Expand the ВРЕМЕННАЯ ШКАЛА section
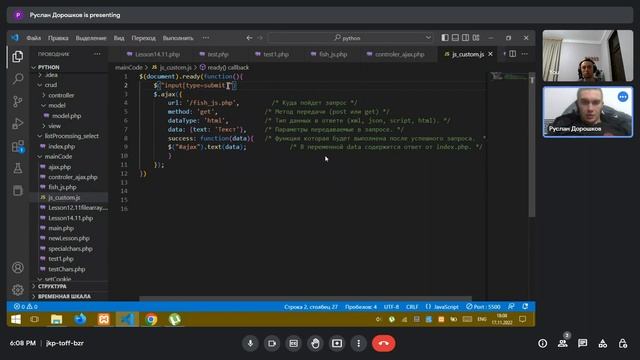 click(x=64, y=296)
